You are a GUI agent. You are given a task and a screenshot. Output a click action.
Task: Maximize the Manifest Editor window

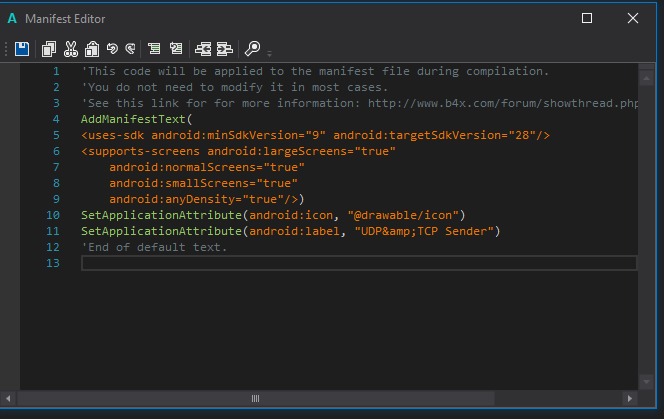pyautogui.click(x=587, y=18)
